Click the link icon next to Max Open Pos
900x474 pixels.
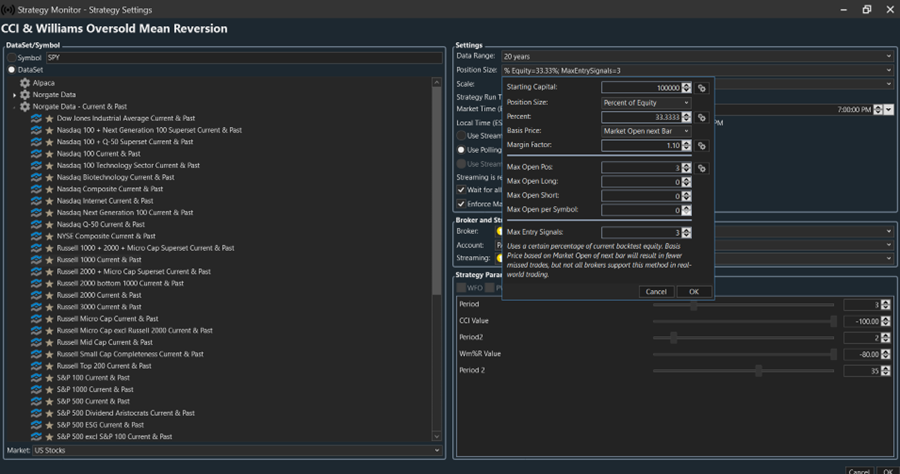[x=702, y=168]
